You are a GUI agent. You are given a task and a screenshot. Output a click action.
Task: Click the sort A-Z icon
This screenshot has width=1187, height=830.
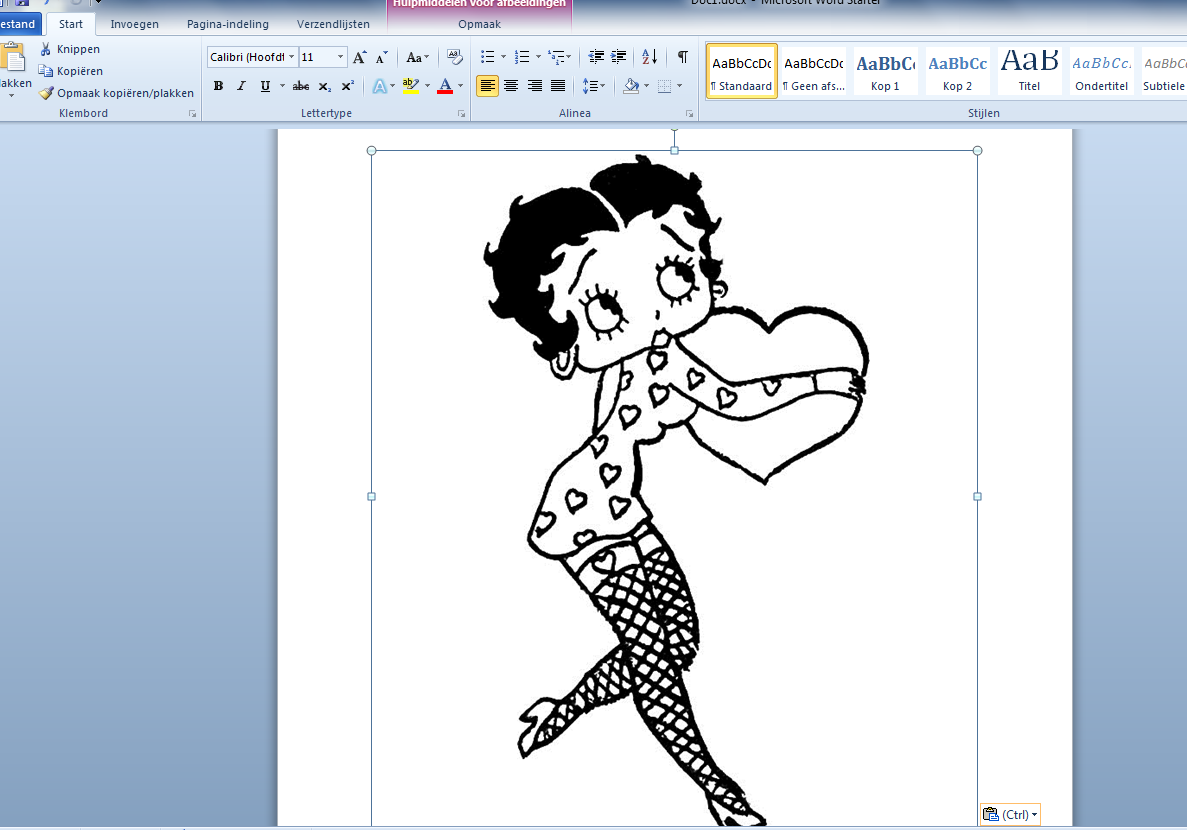pos(650,57)
